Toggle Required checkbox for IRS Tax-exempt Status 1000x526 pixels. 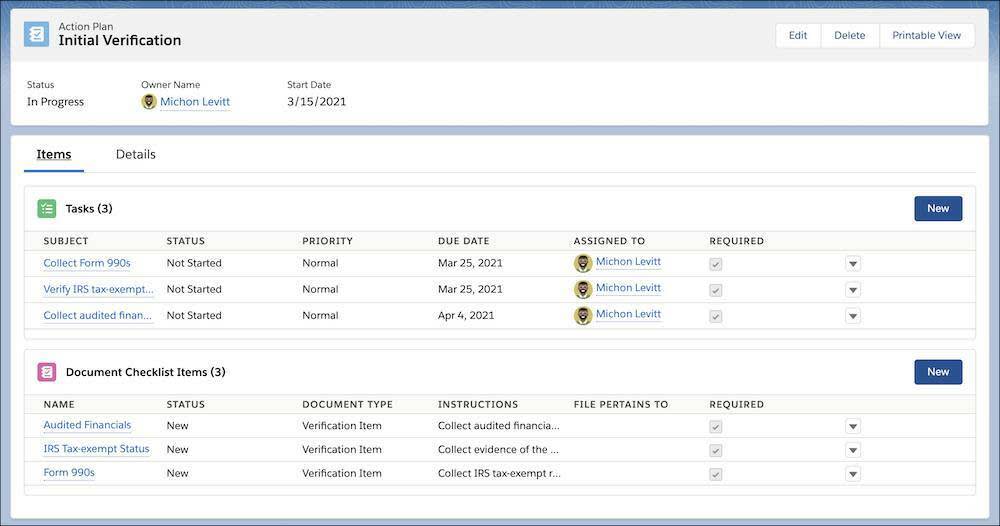(716, 450)
